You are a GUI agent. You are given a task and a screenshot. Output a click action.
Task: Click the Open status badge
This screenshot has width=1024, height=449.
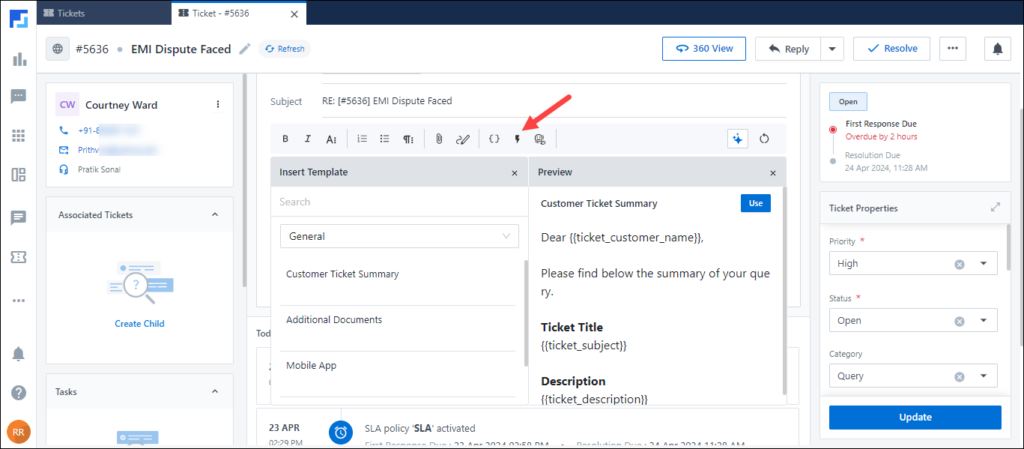tap(848, 102)
